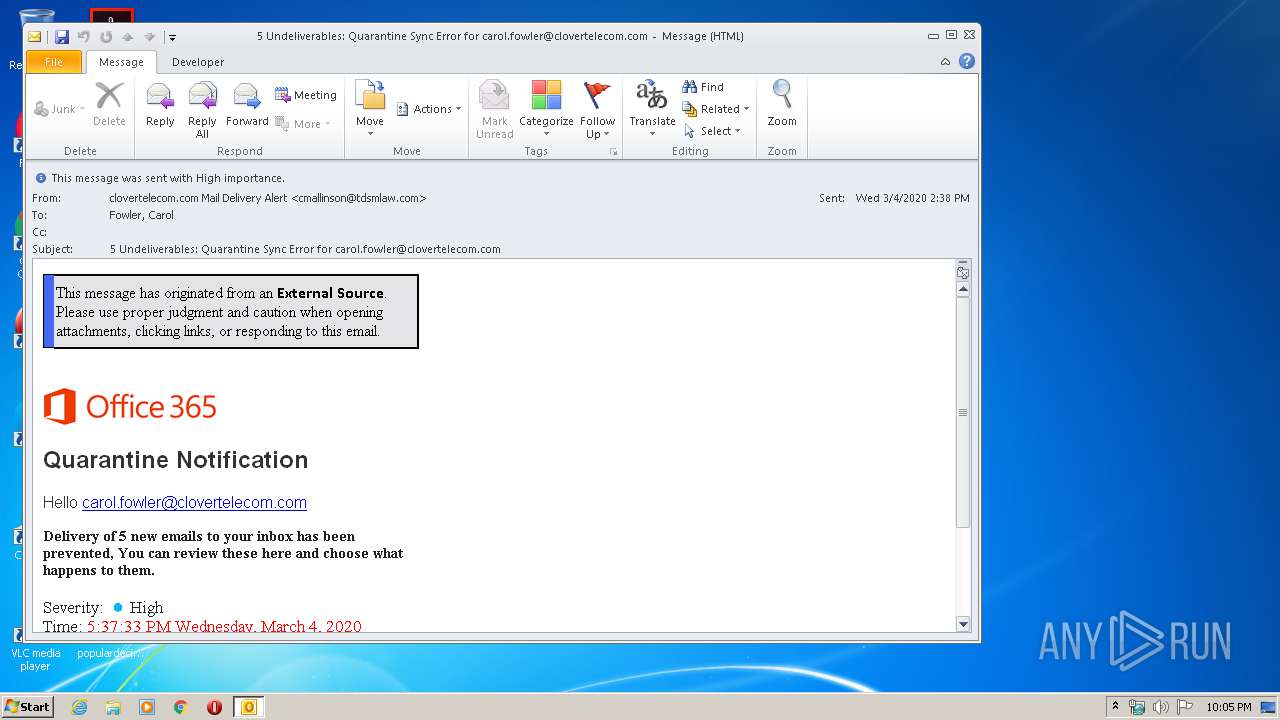Click sender address cmallinson@tdsmlaw.com

click(358, 198)
